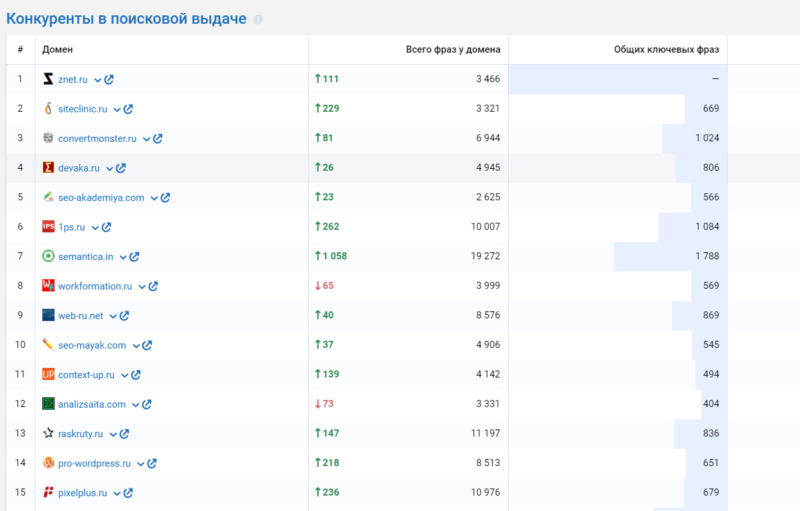Open the seo-mayak.com domain link
The image size is (800, 511).
(x=92, y=346)
